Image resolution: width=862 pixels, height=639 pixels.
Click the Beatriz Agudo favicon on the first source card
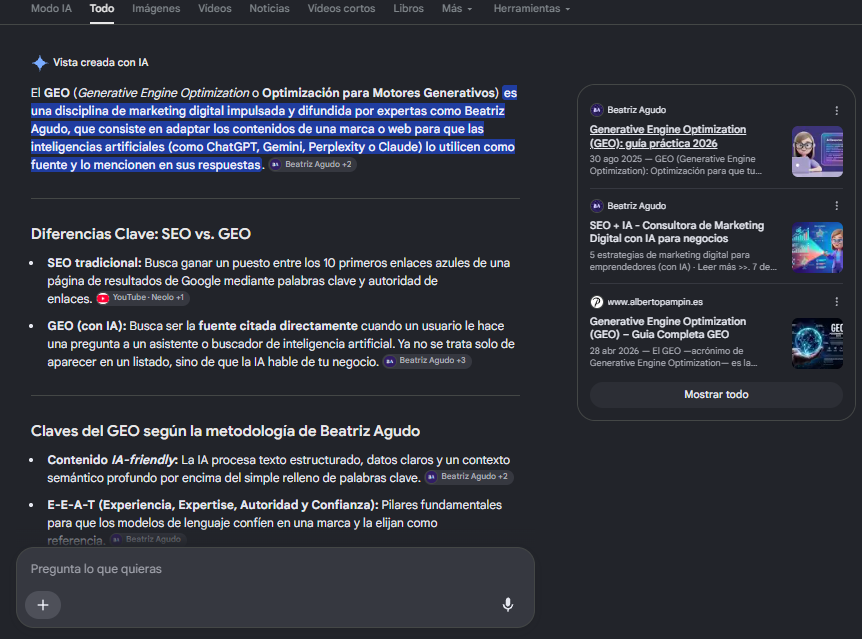pyautogui.click(x=596, y=110)
